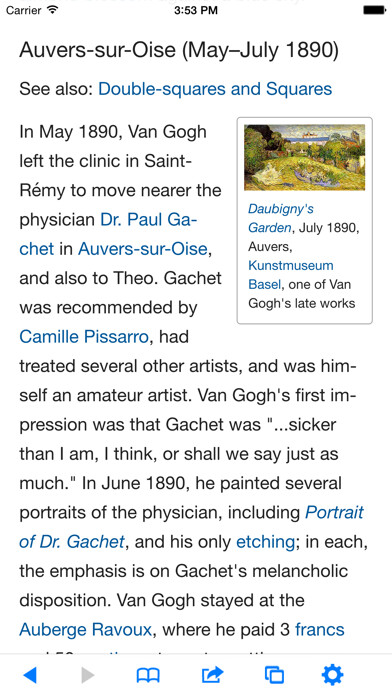Follow the etching link

(x=265, y=542)
